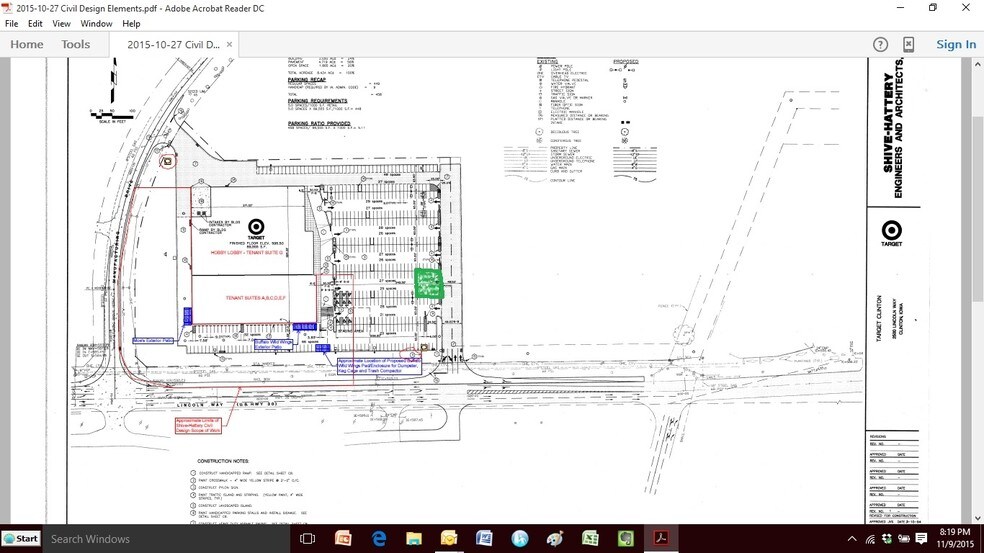The width and height of the screenshot is (984, 553).
Task: Open the Edit menu
Action: click(35, 23)
